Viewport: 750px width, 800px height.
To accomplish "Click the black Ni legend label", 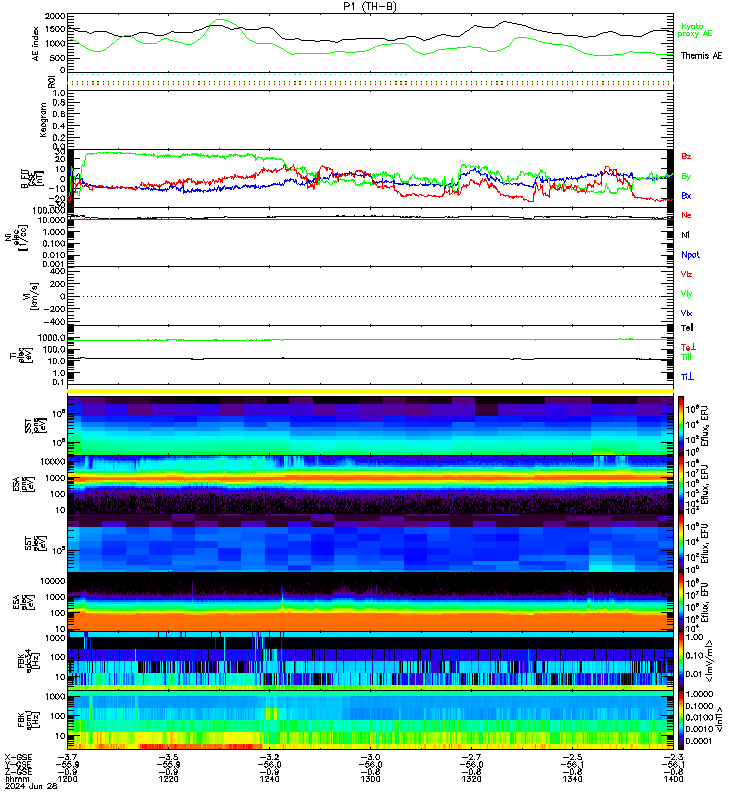I will pos(685,235).
